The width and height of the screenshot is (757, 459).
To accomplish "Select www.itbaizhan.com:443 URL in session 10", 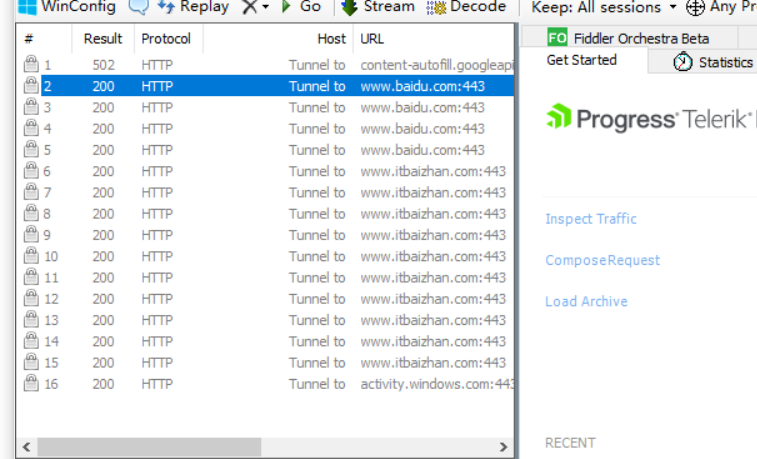I will coord(433,256).
